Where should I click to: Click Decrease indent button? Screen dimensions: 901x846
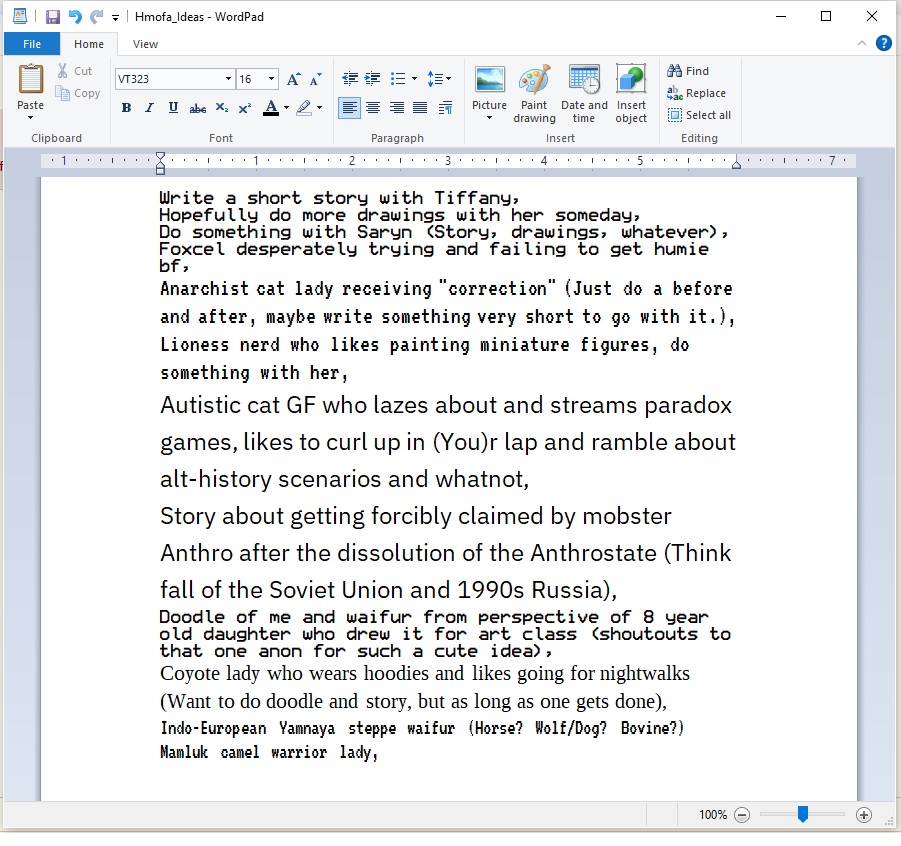(349, 79)
